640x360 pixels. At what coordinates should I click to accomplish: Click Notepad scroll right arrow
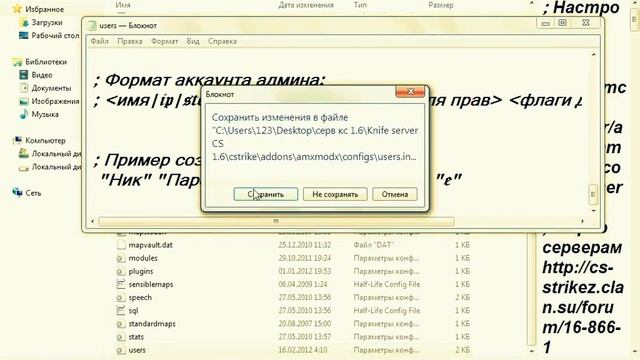582,221
